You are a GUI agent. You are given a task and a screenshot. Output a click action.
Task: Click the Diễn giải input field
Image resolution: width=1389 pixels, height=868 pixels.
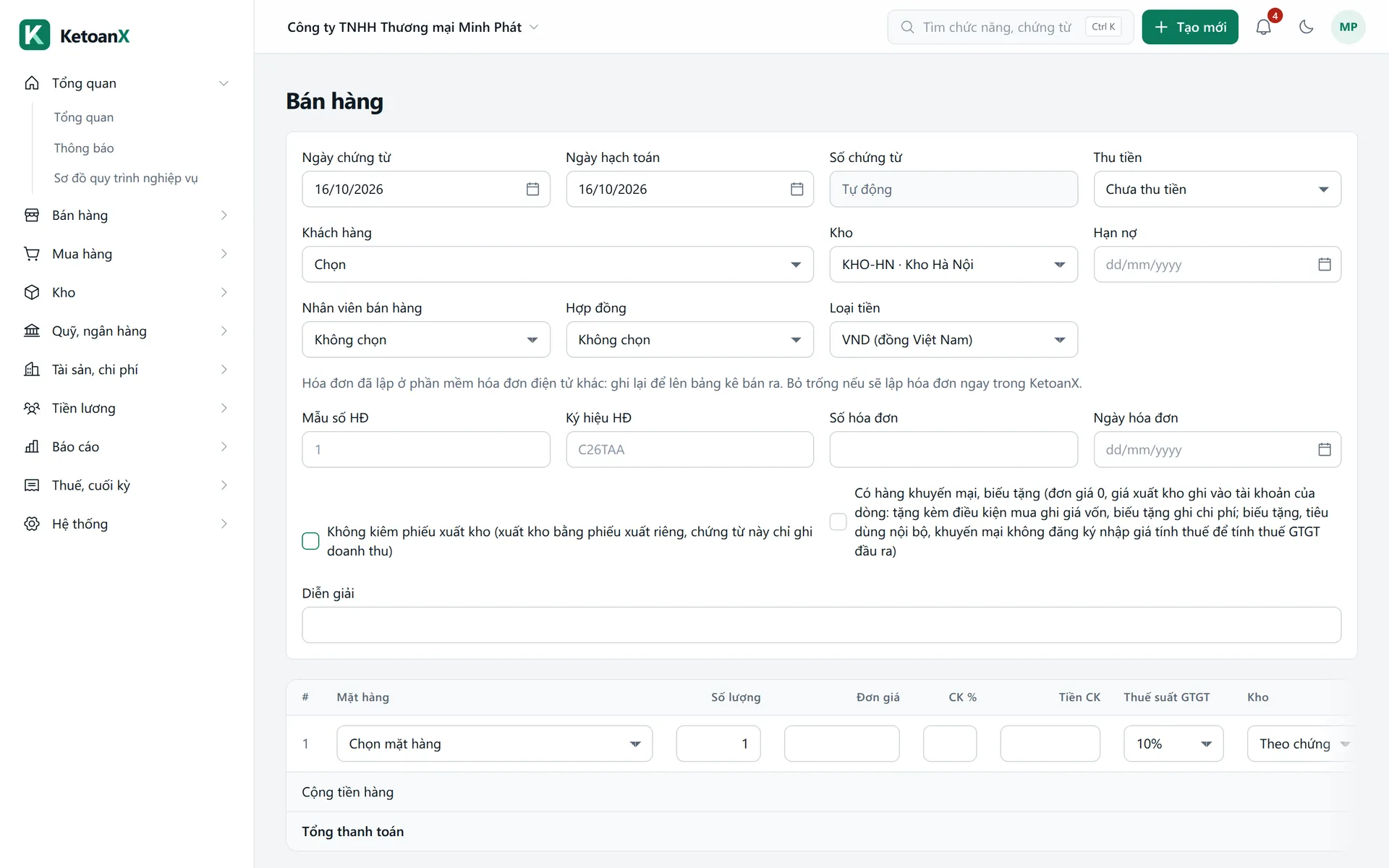[x=821, y=625]
